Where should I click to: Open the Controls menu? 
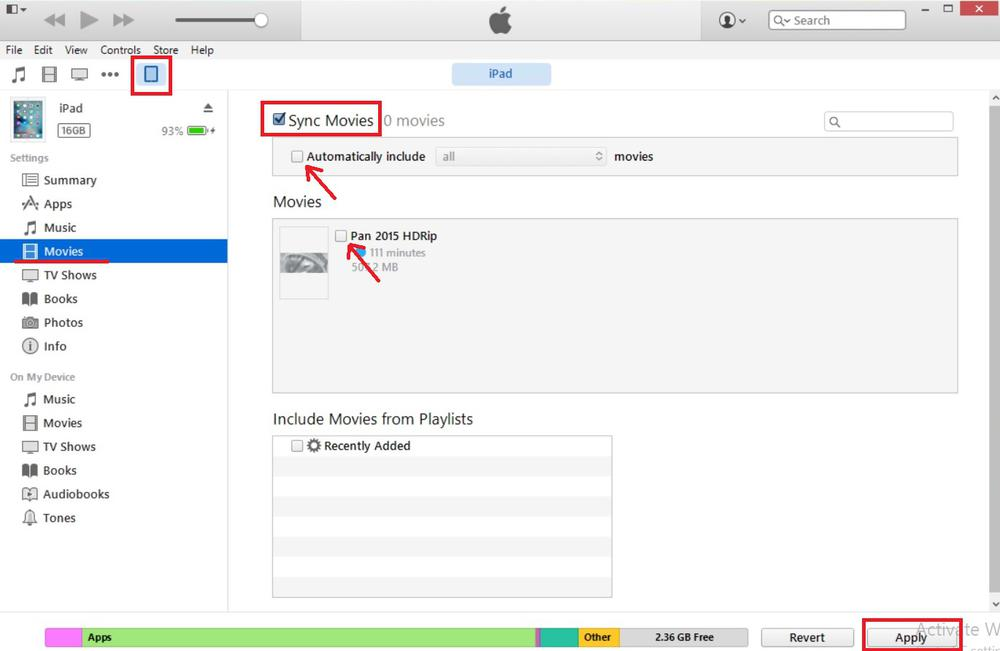[120, 50]
